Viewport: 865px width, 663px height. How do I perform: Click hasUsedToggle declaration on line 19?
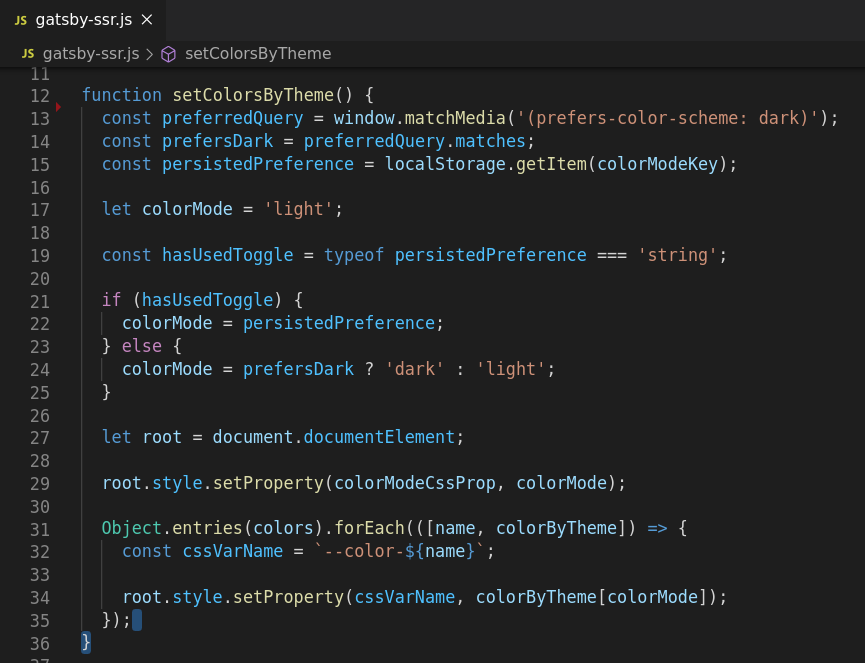click(228, 255)
